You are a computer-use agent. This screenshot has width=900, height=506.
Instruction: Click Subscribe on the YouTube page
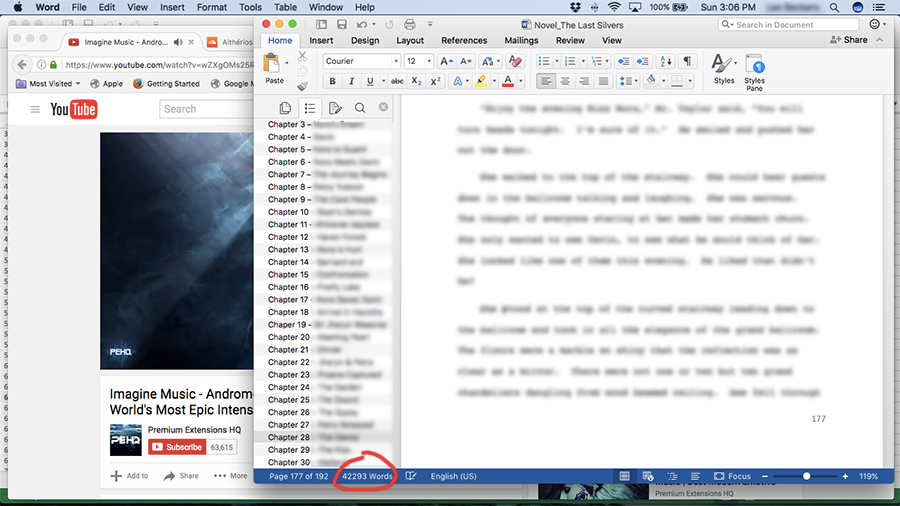pyautogui.click(x=177, y=447)
